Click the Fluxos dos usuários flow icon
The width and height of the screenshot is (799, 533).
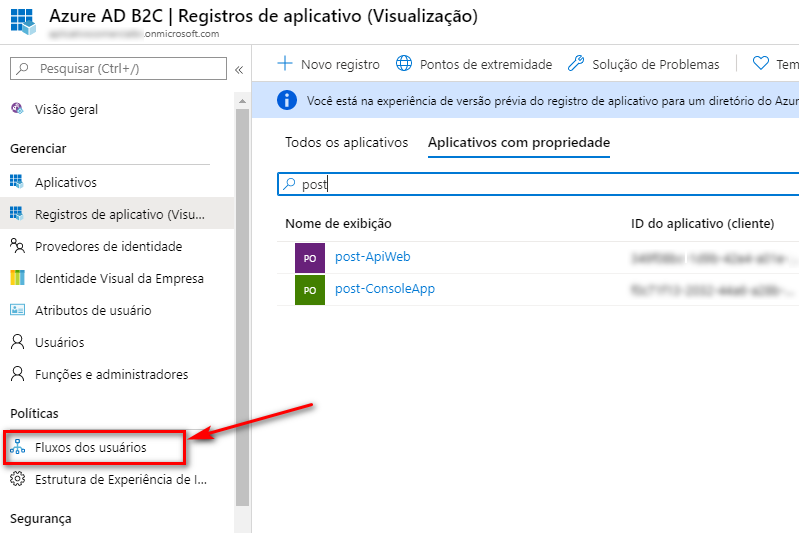coord(16,447)
